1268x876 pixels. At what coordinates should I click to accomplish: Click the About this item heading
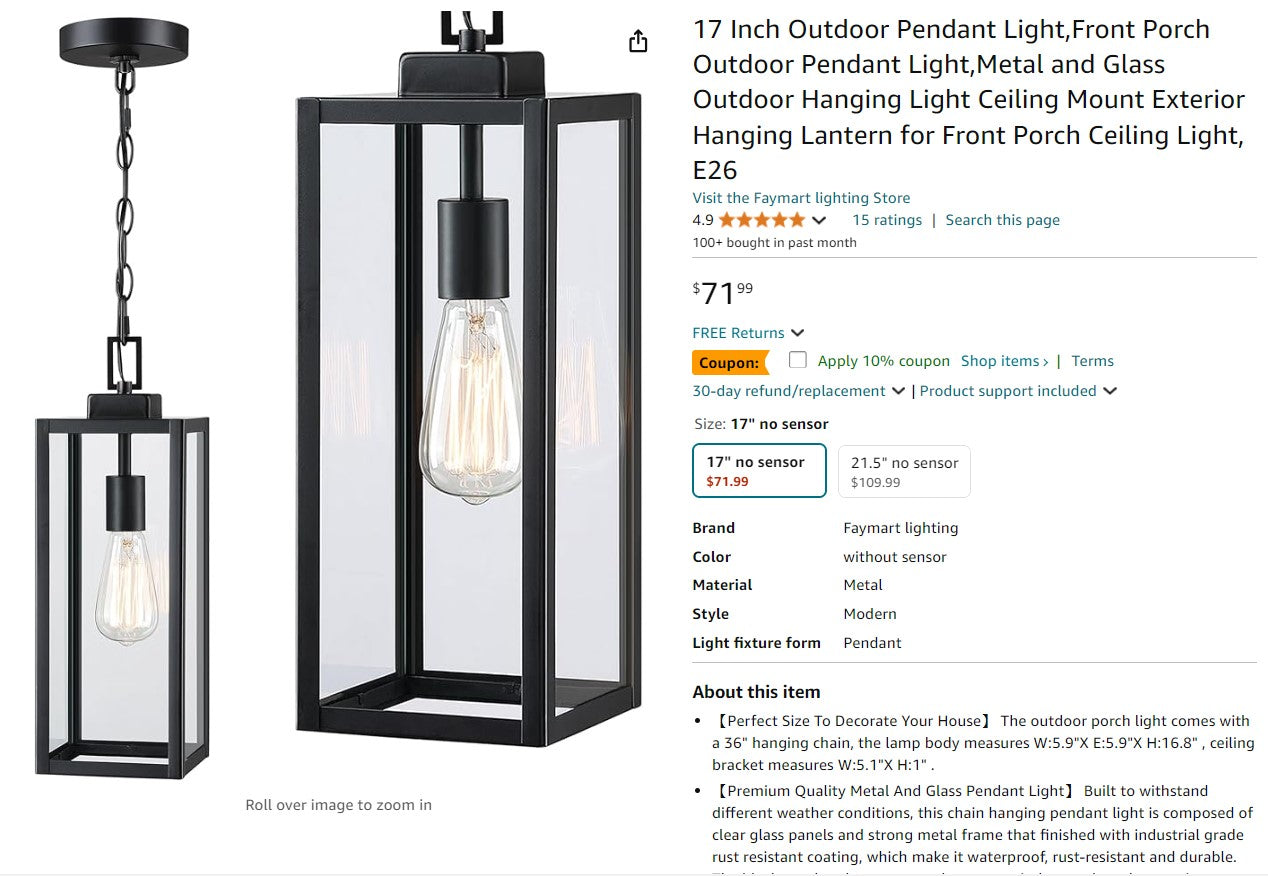tap(755, 691)
